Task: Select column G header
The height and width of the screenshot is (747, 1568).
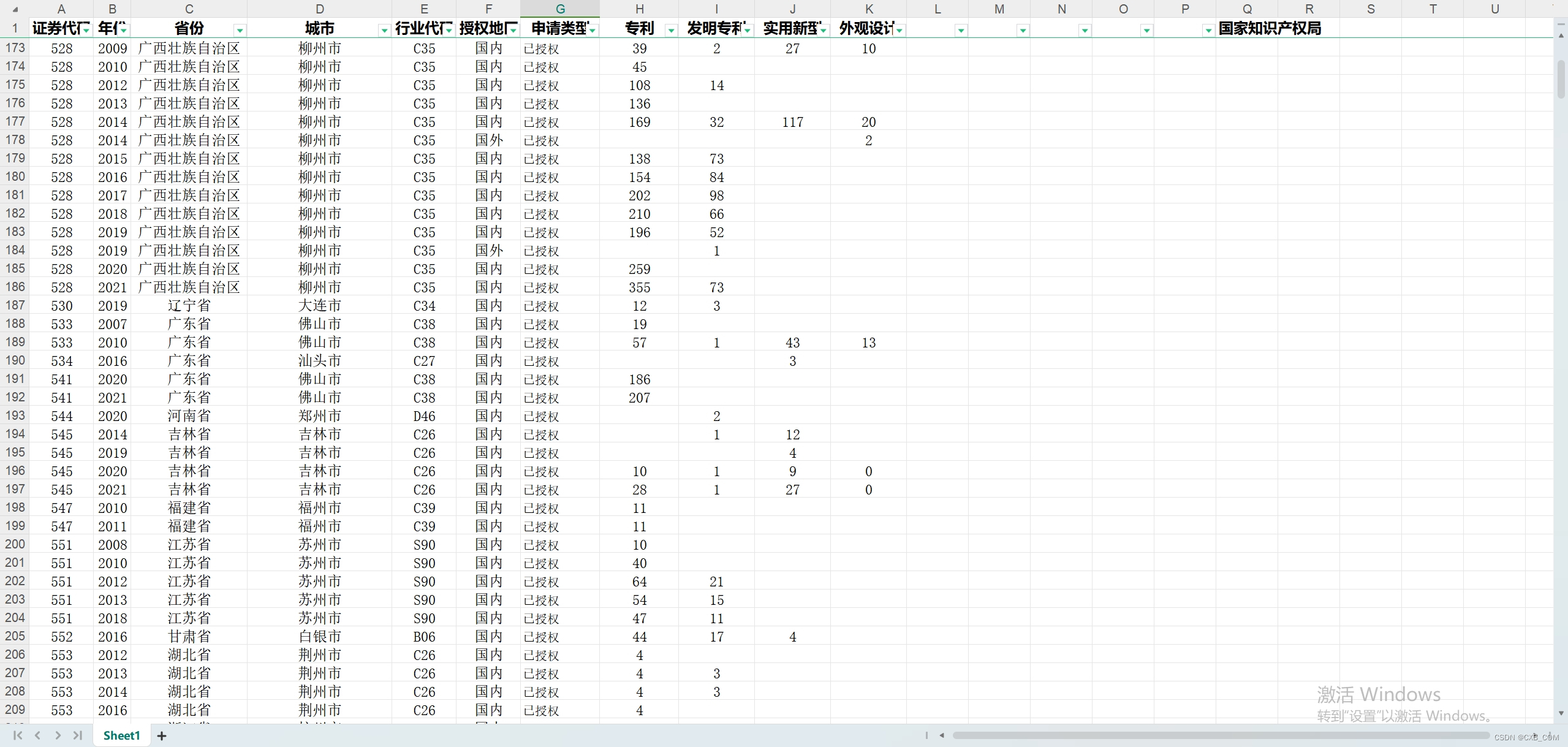Action: (560, 9)
